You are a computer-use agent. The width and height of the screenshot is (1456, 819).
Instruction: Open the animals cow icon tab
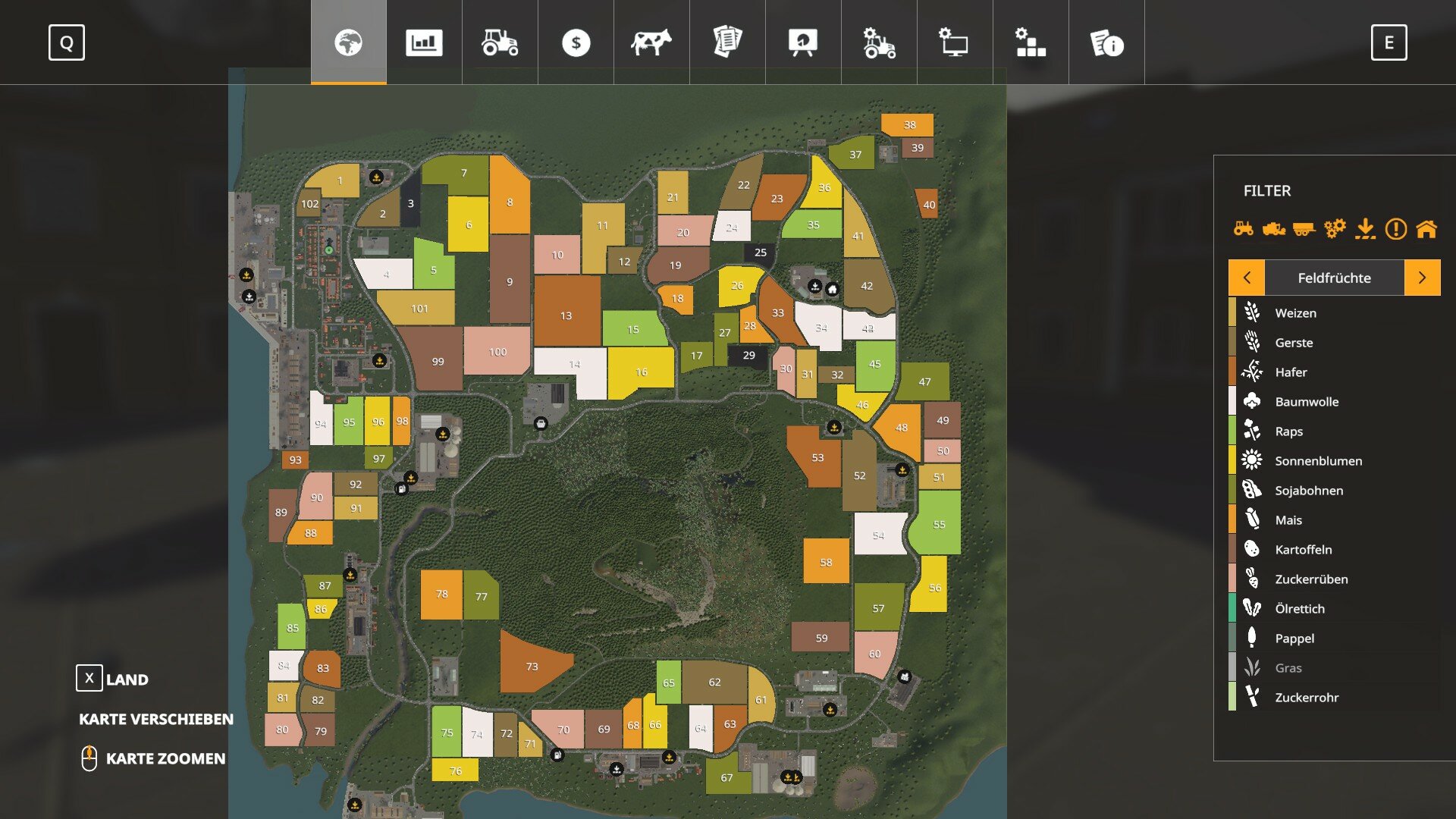point(651,42)
